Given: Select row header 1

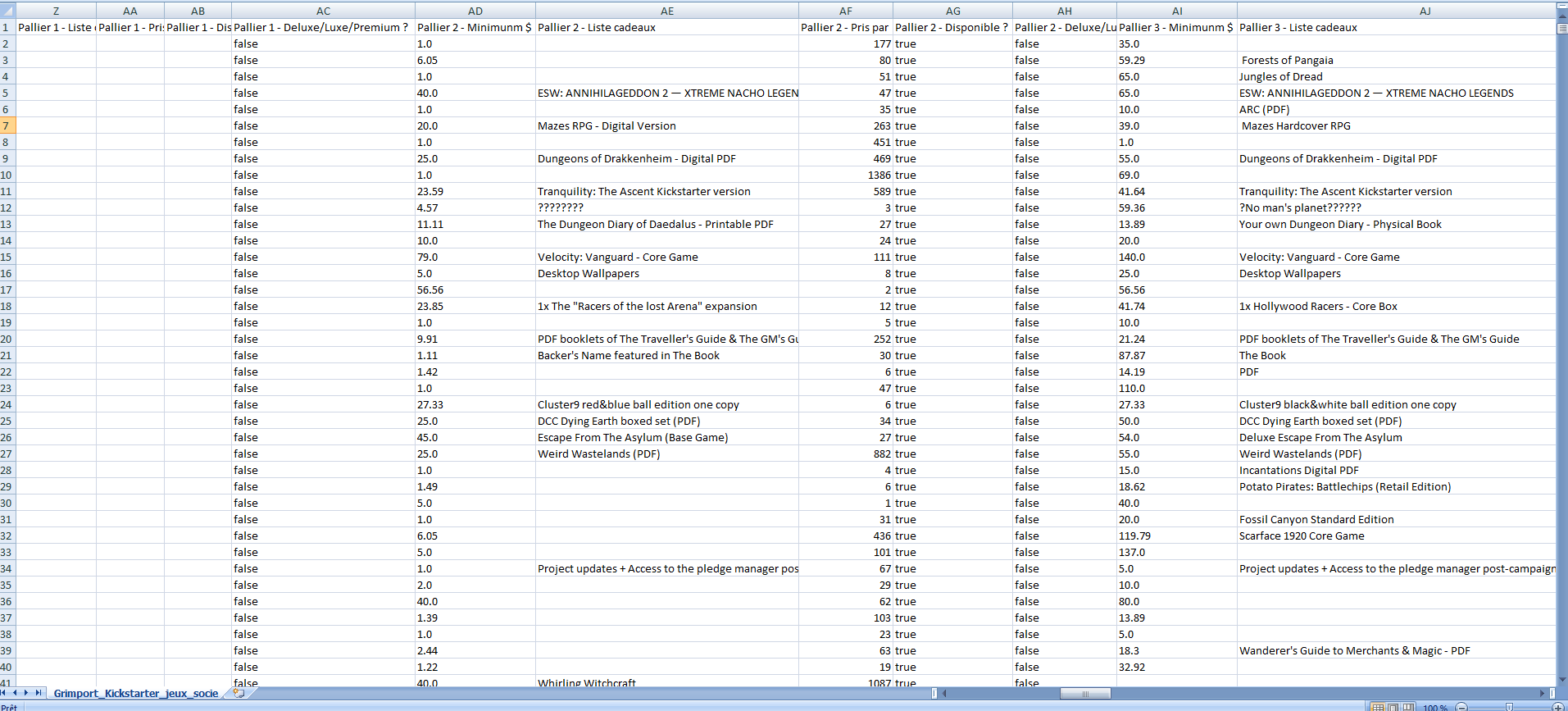Looking at the screenshot, I should pyautogui.click(x=7, y=27).
